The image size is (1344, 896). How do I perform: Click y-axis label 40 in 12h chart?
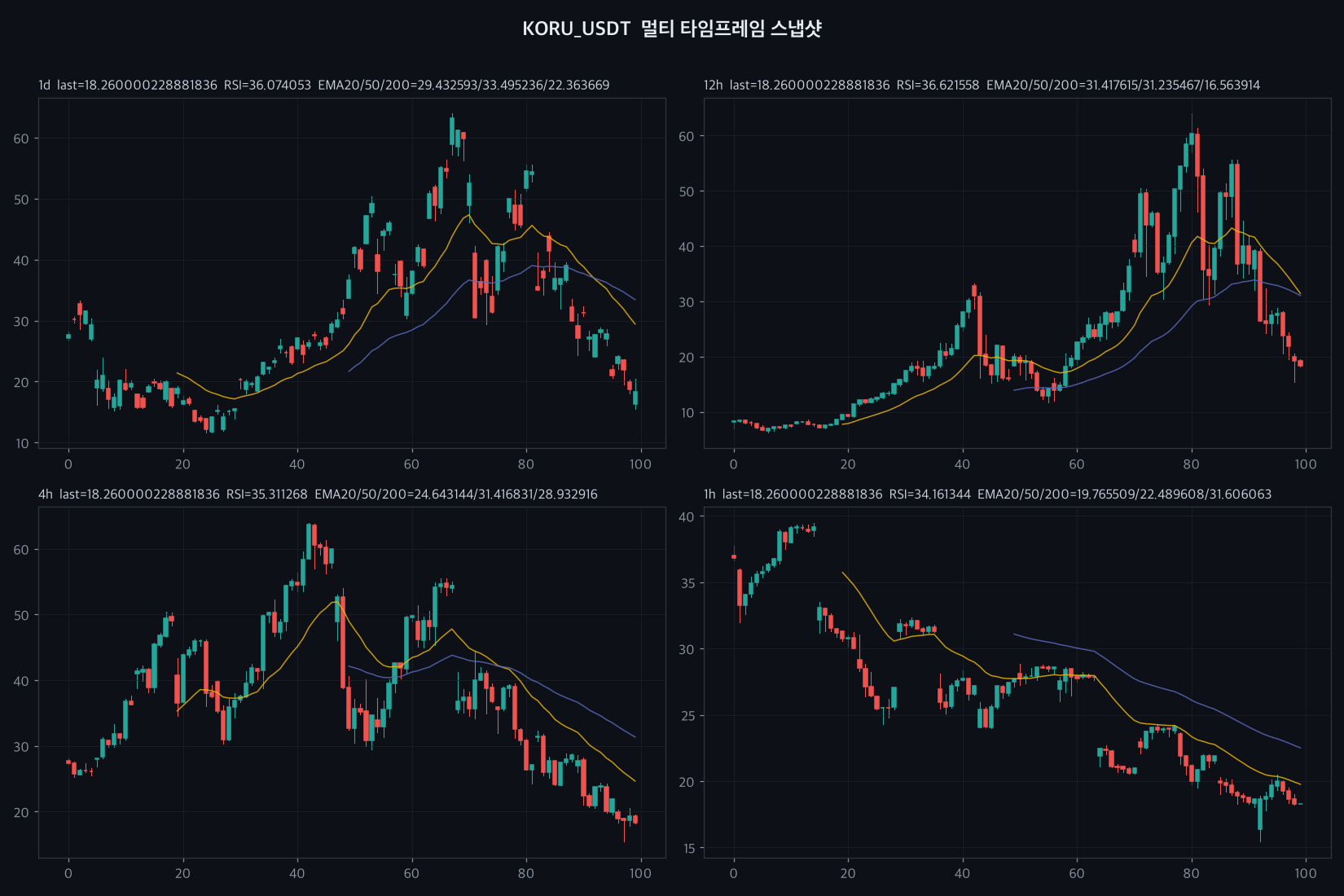687,247
